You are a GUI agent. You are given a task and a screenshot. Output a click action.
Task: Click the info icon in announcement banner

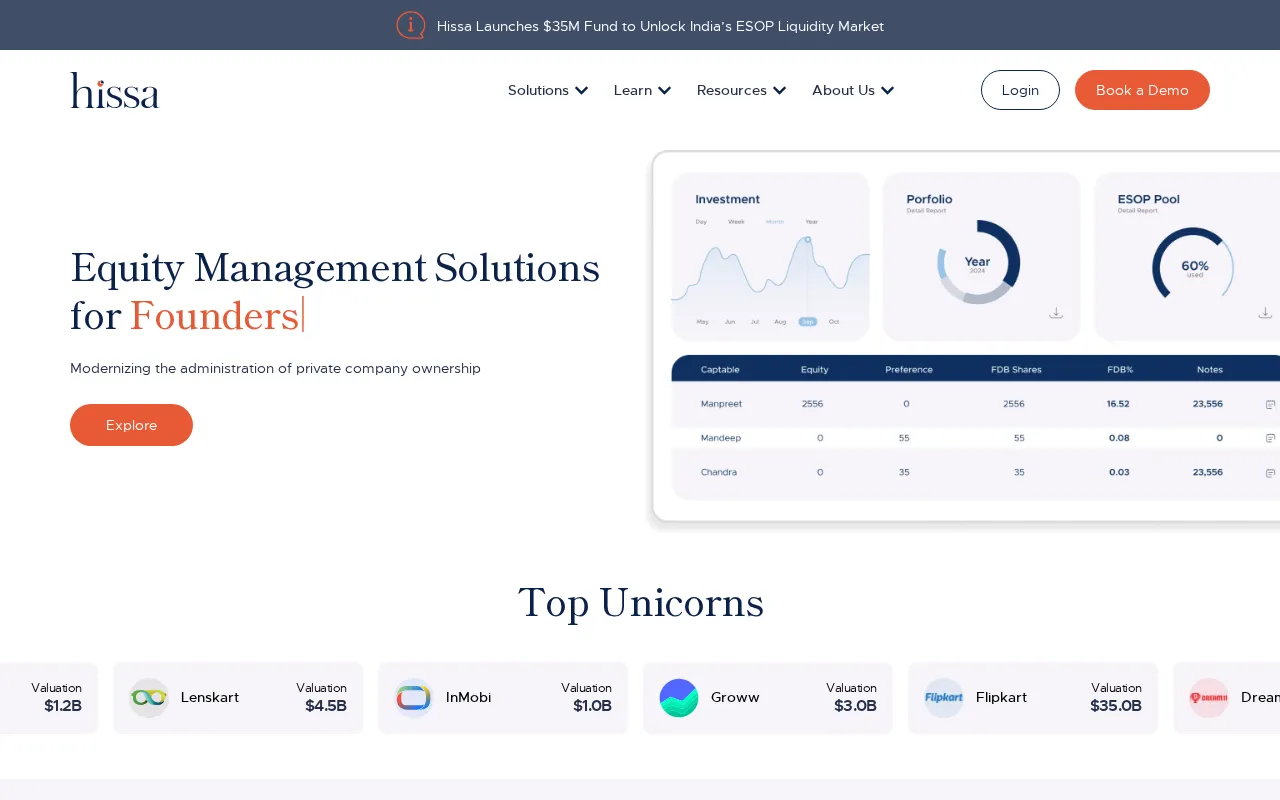coord(411,25)
